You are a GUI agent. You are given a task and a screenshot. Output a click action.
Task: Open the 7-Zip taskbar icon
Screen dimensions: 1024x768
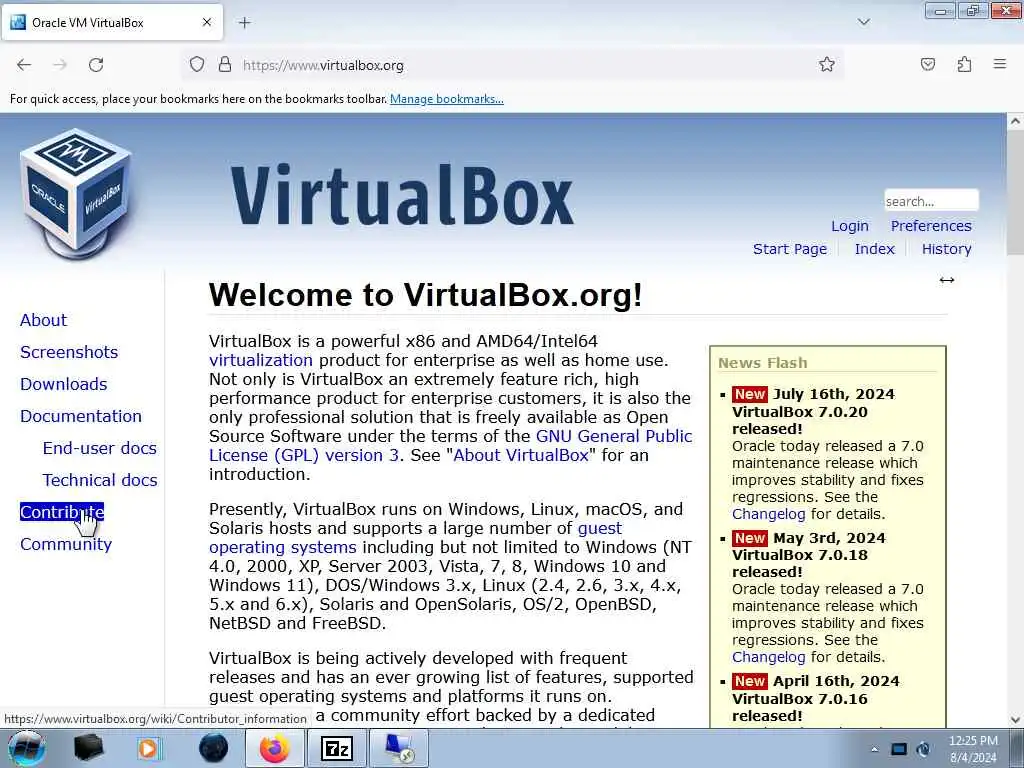[x=337, y=749]
